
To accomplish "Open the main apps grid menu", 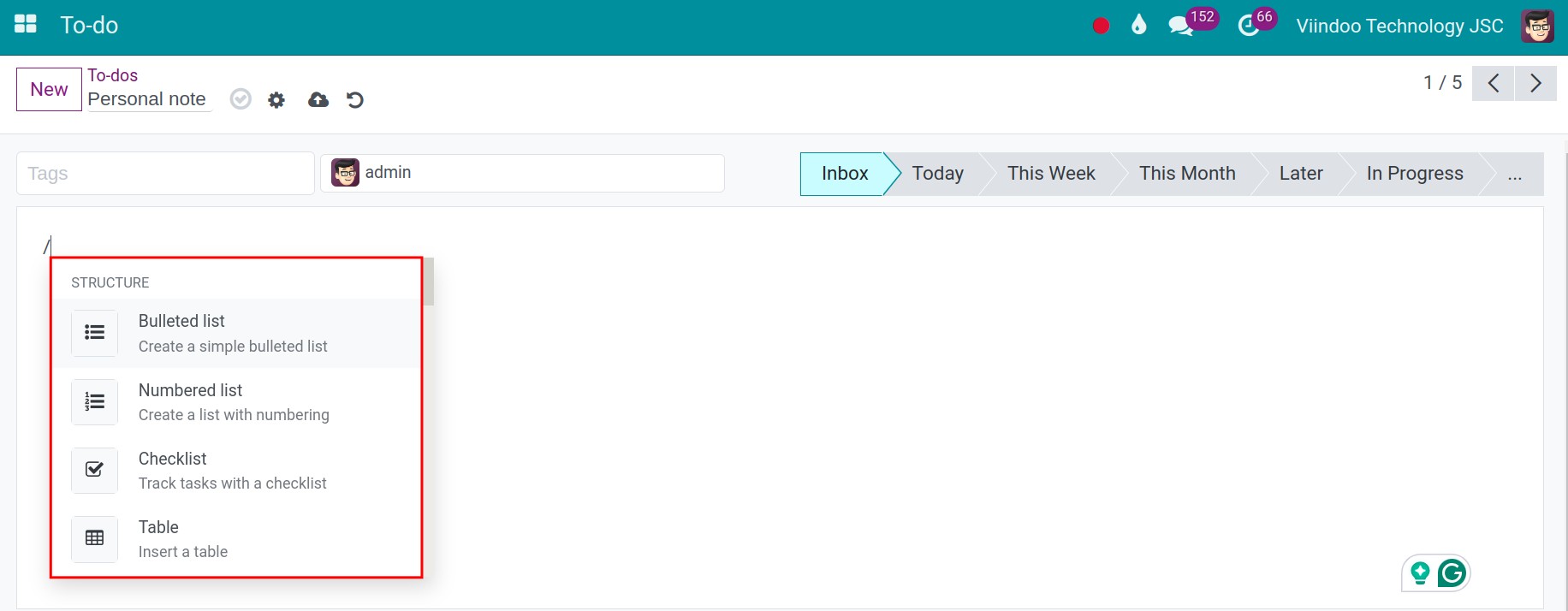I will pyautogui.click(x=26, y=24).
